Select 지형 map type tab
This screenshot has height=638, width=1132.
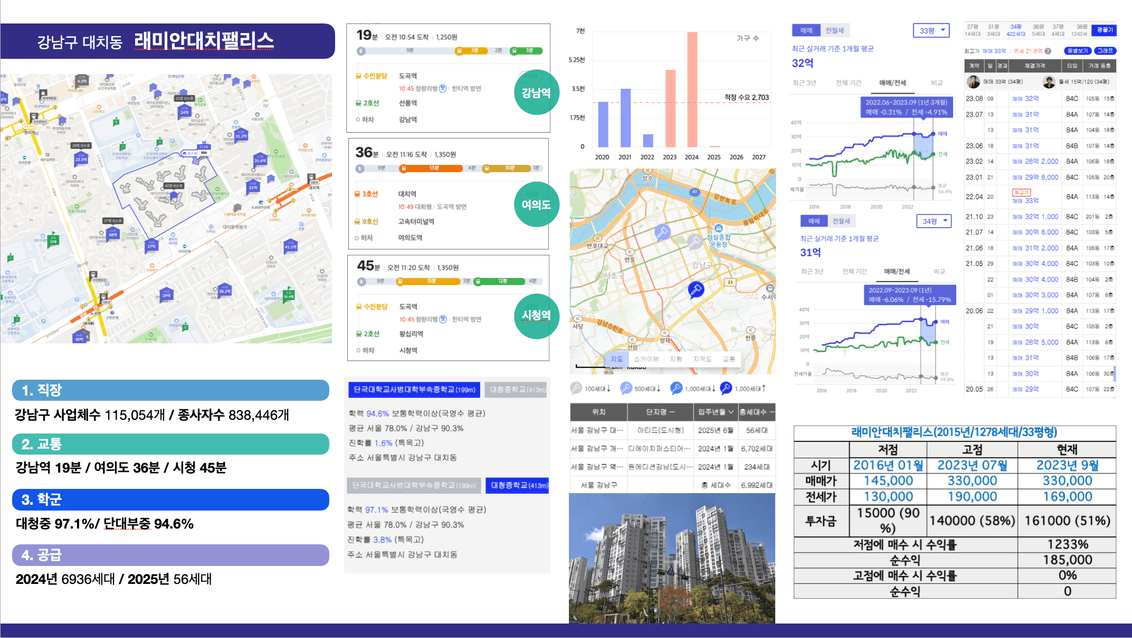coord(676,359)
